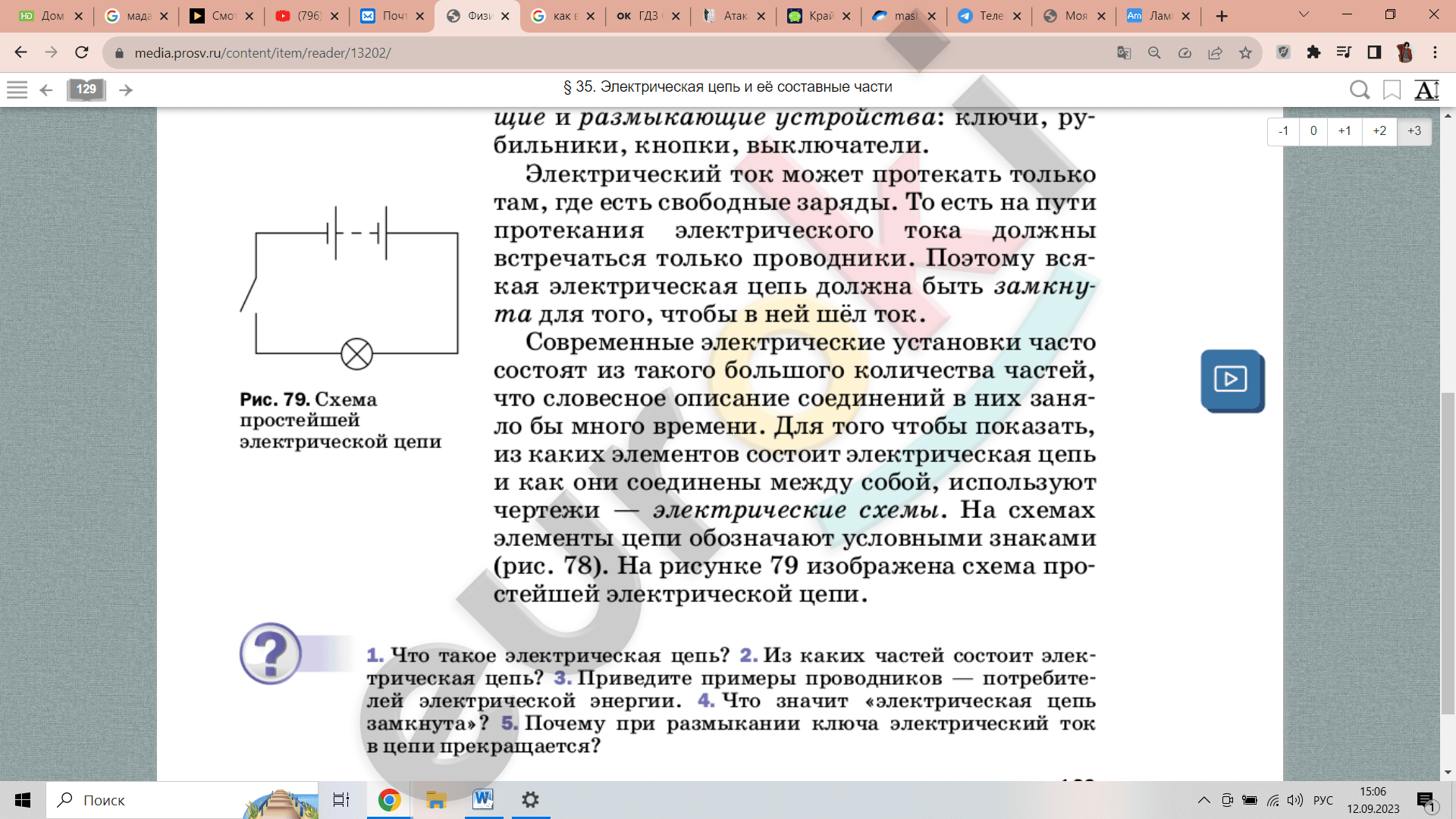This screenshot has height=819, width=1456.
Task: Set zoom level to +3
Action: pos(1414,130)
